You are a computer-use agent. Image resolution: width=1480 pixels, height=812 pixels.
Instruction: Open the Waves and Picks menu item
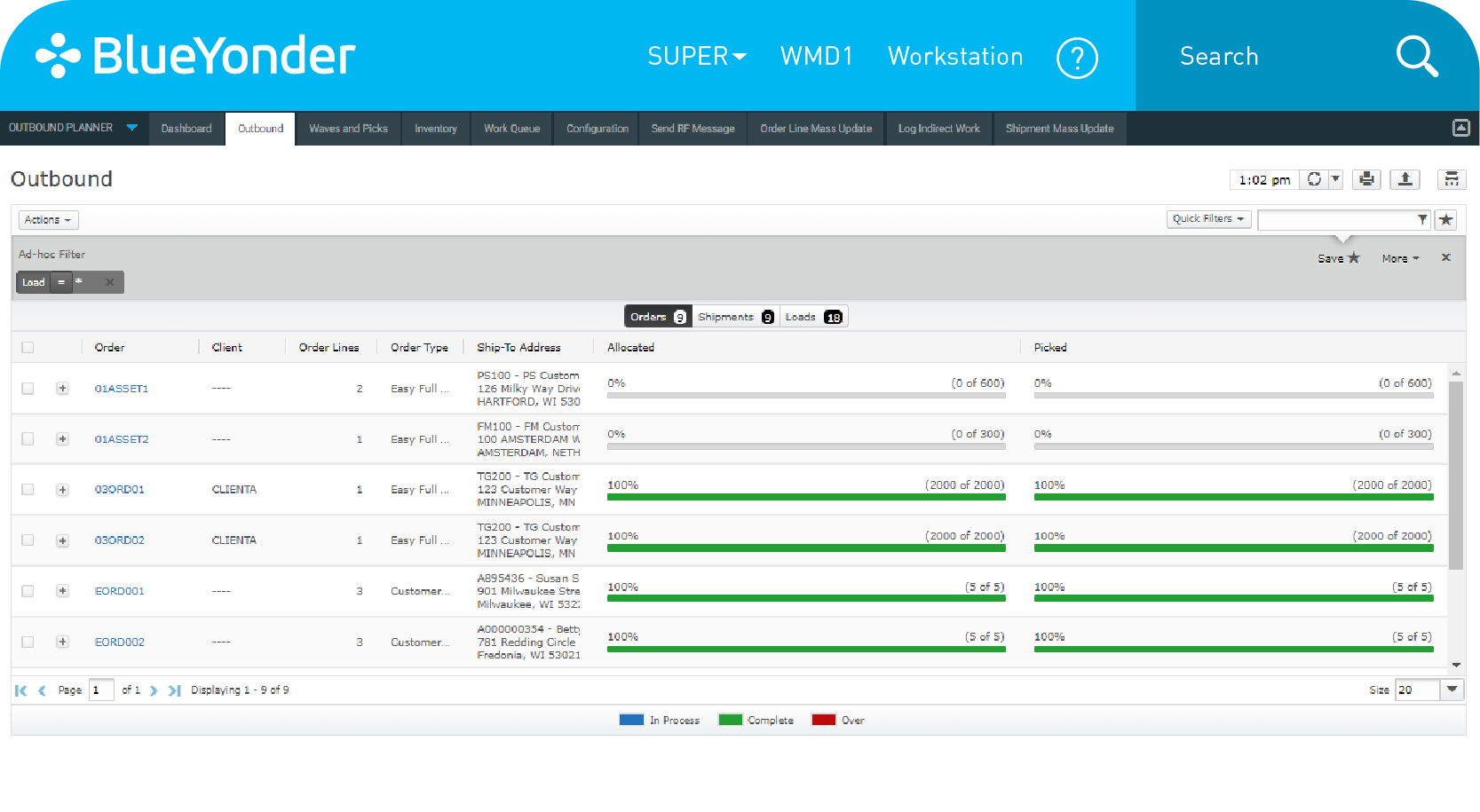(348, 129)
